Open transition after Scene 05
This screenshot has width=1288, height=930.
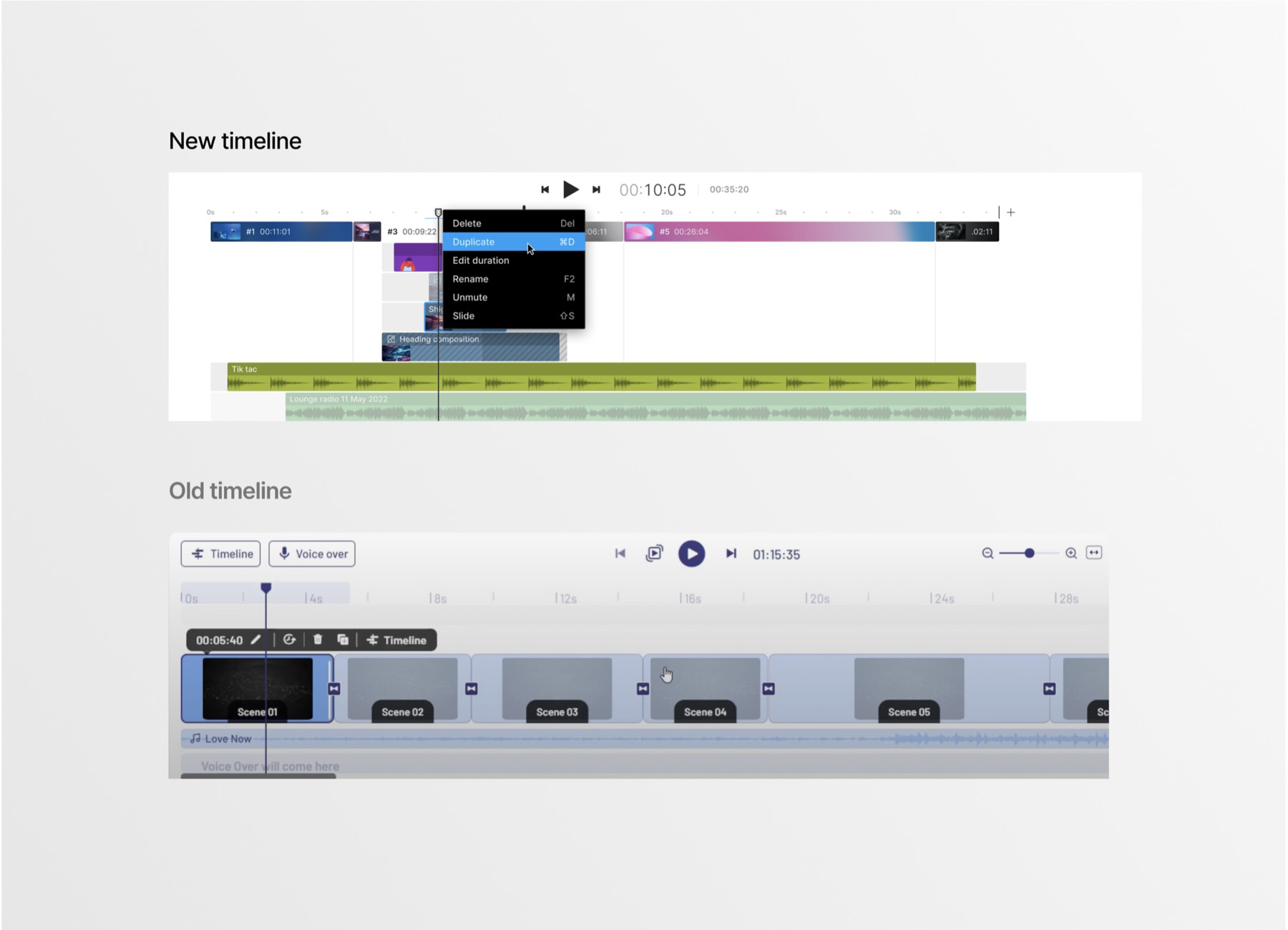pos(1050,689)
